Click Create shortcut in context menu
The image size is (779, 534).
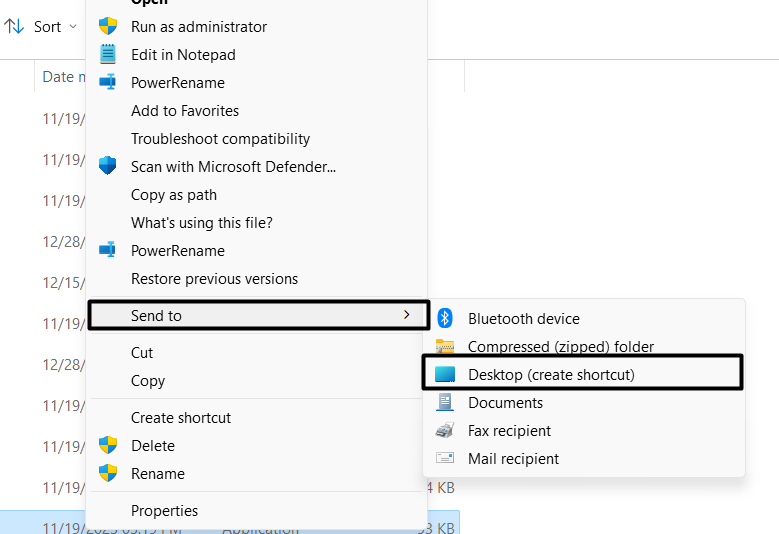(181, 418)
